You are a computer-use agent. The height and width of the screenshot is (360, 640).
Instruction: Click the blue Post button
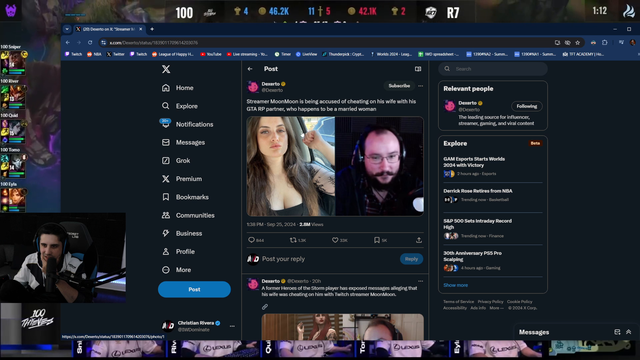point(194,289)
